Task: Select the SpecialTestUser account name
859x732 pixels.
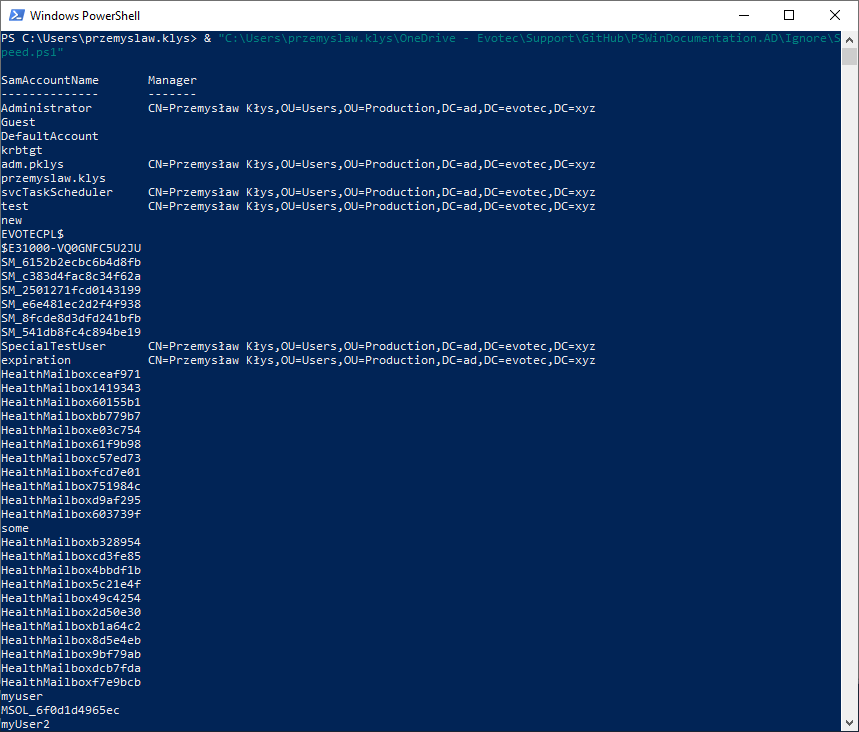Action: pyautogui.click(x=53, y=346)
